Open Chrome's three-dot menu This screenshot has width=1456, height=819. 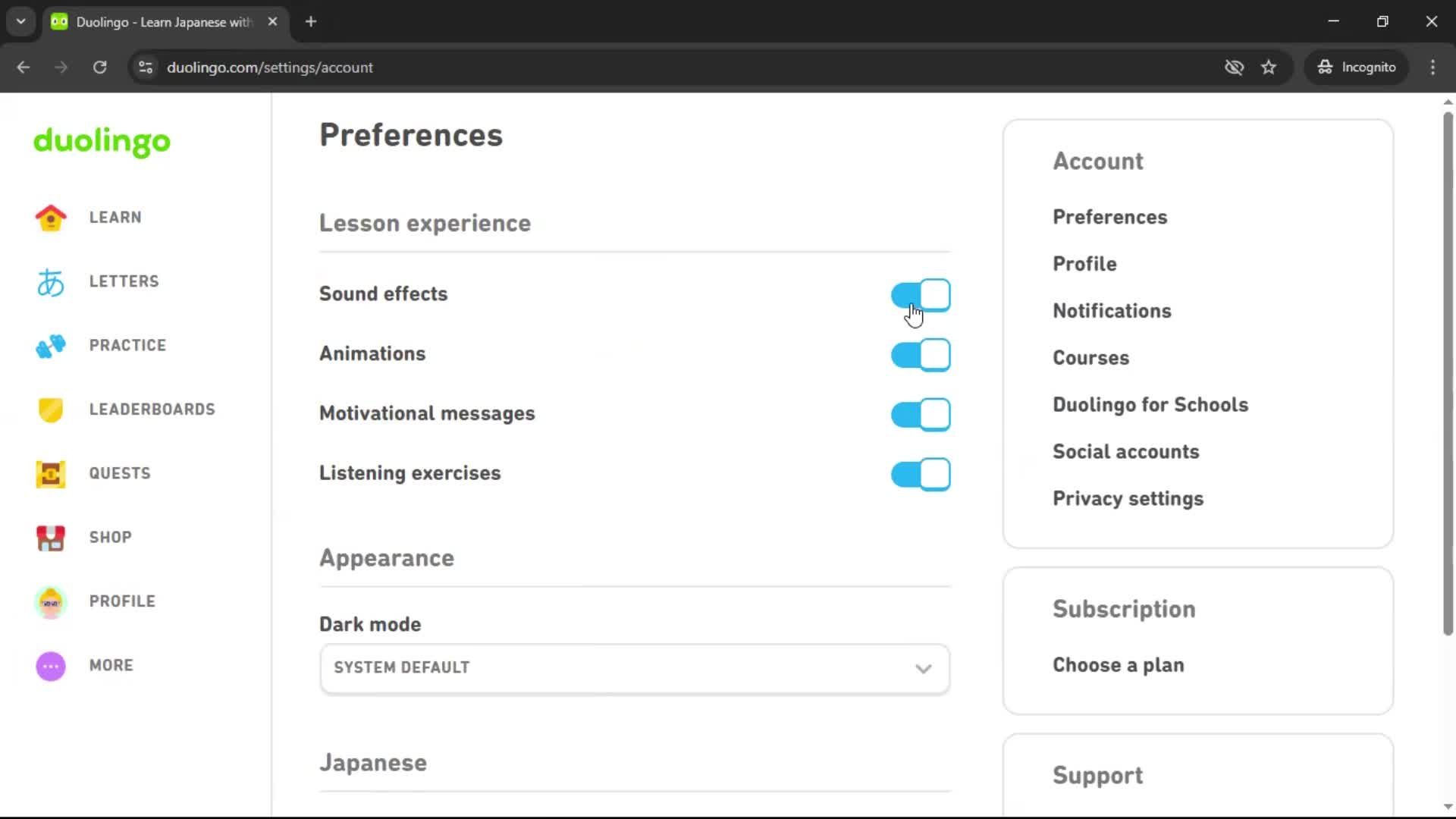coord(1432,67)
